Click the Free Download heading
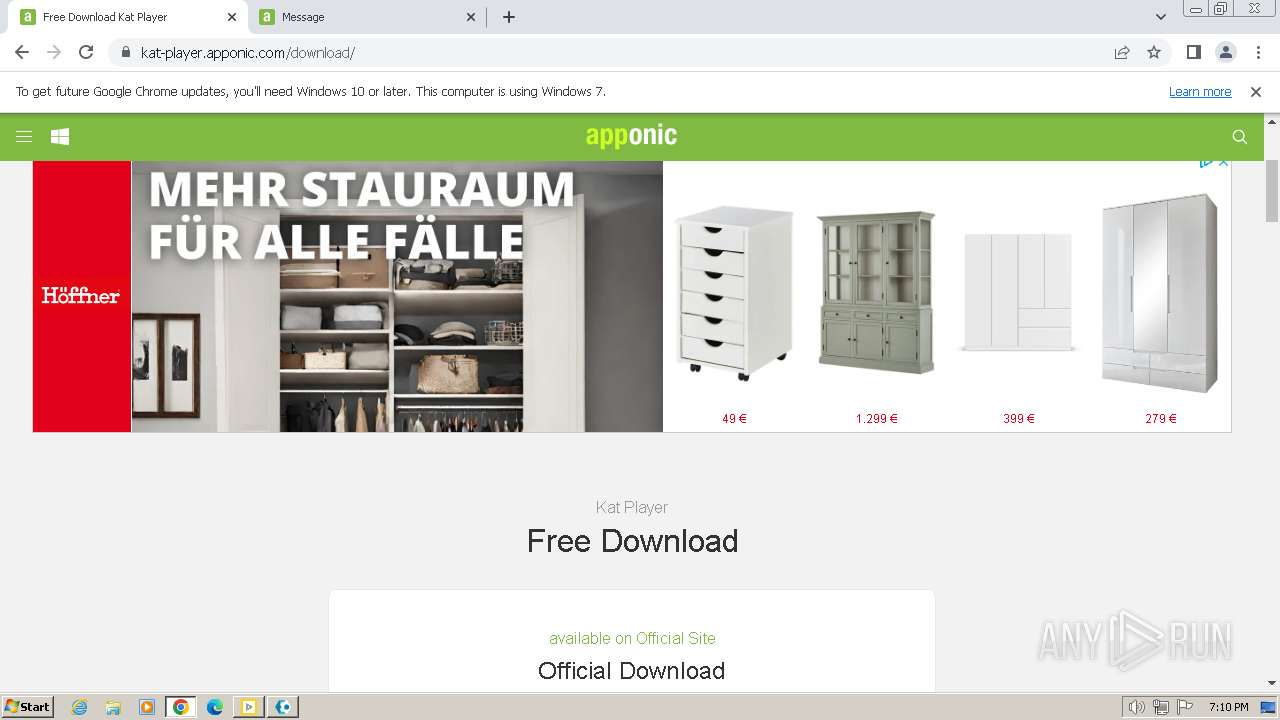 pos(632,541)
